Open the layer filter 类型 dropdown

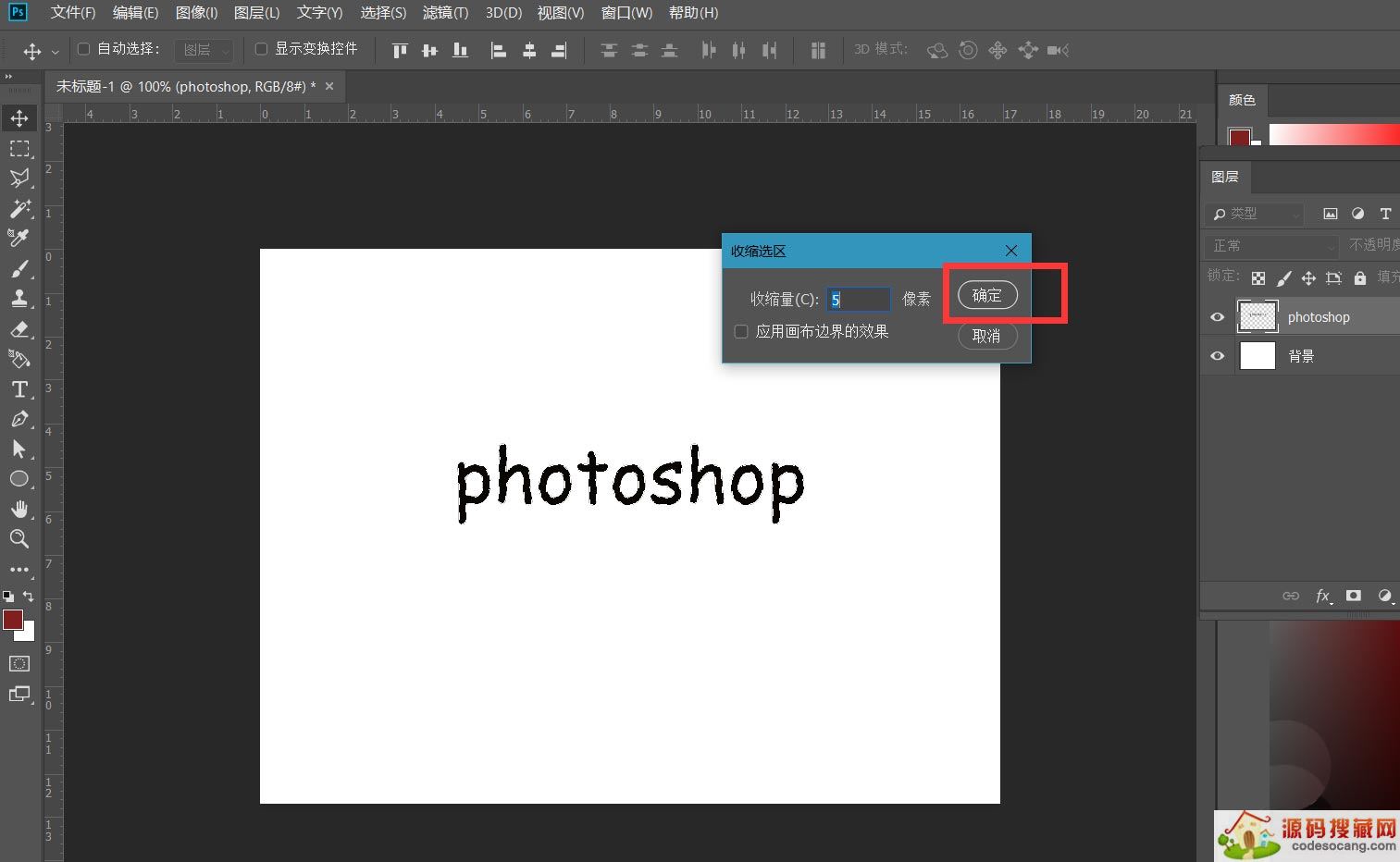[1255, 214]
